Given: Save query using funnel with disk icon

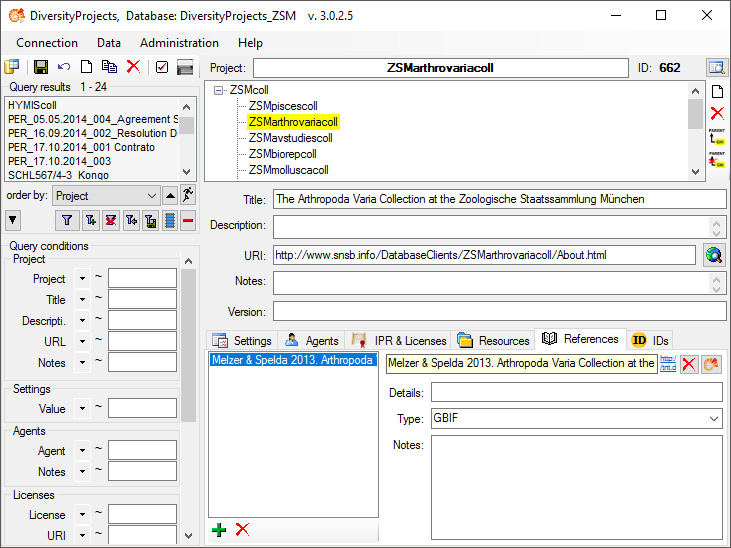Looking at the screenshot, I should click(151, 220).
